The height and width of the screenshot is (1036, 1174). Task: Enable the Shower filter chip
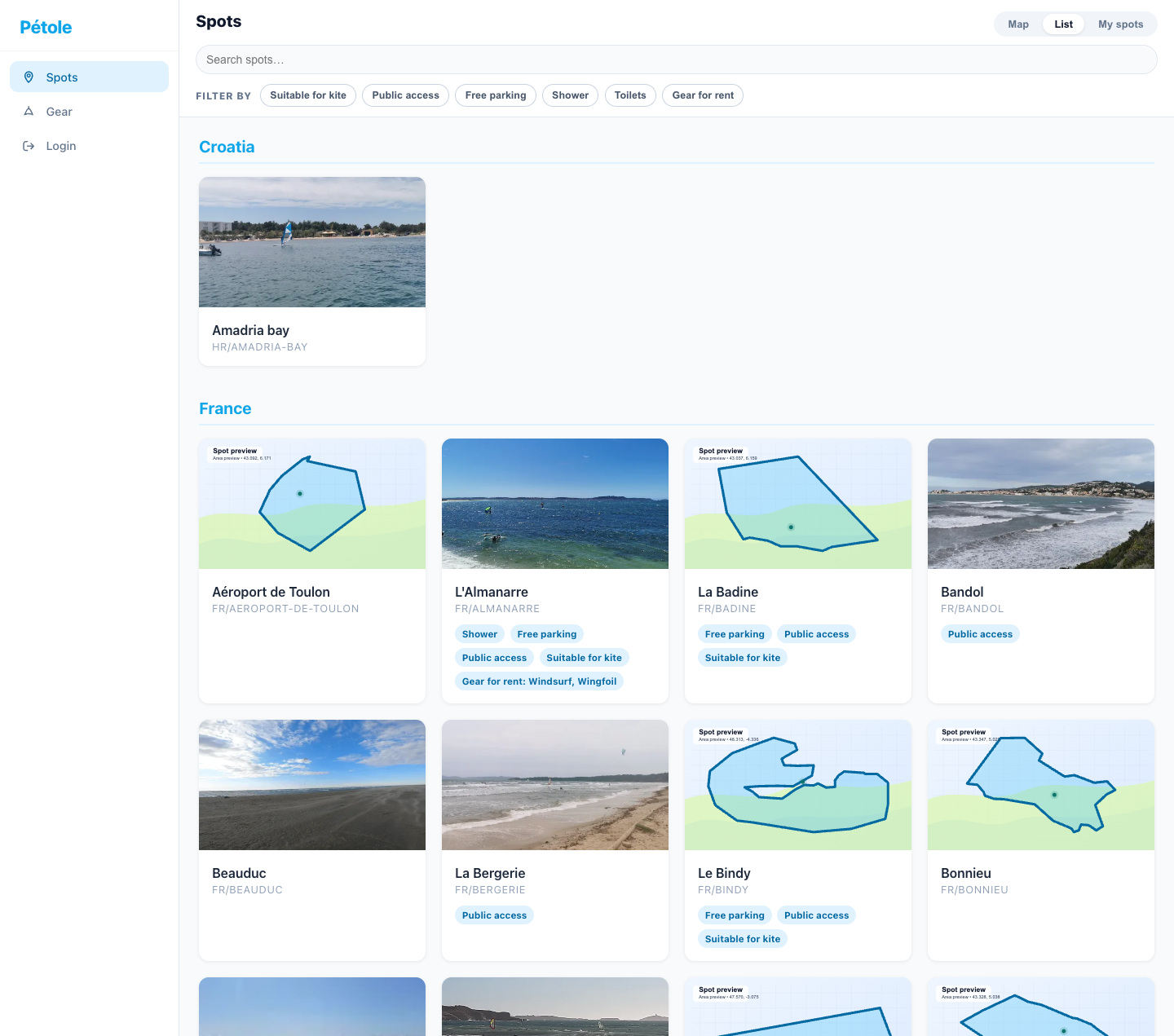pos(570,95)
